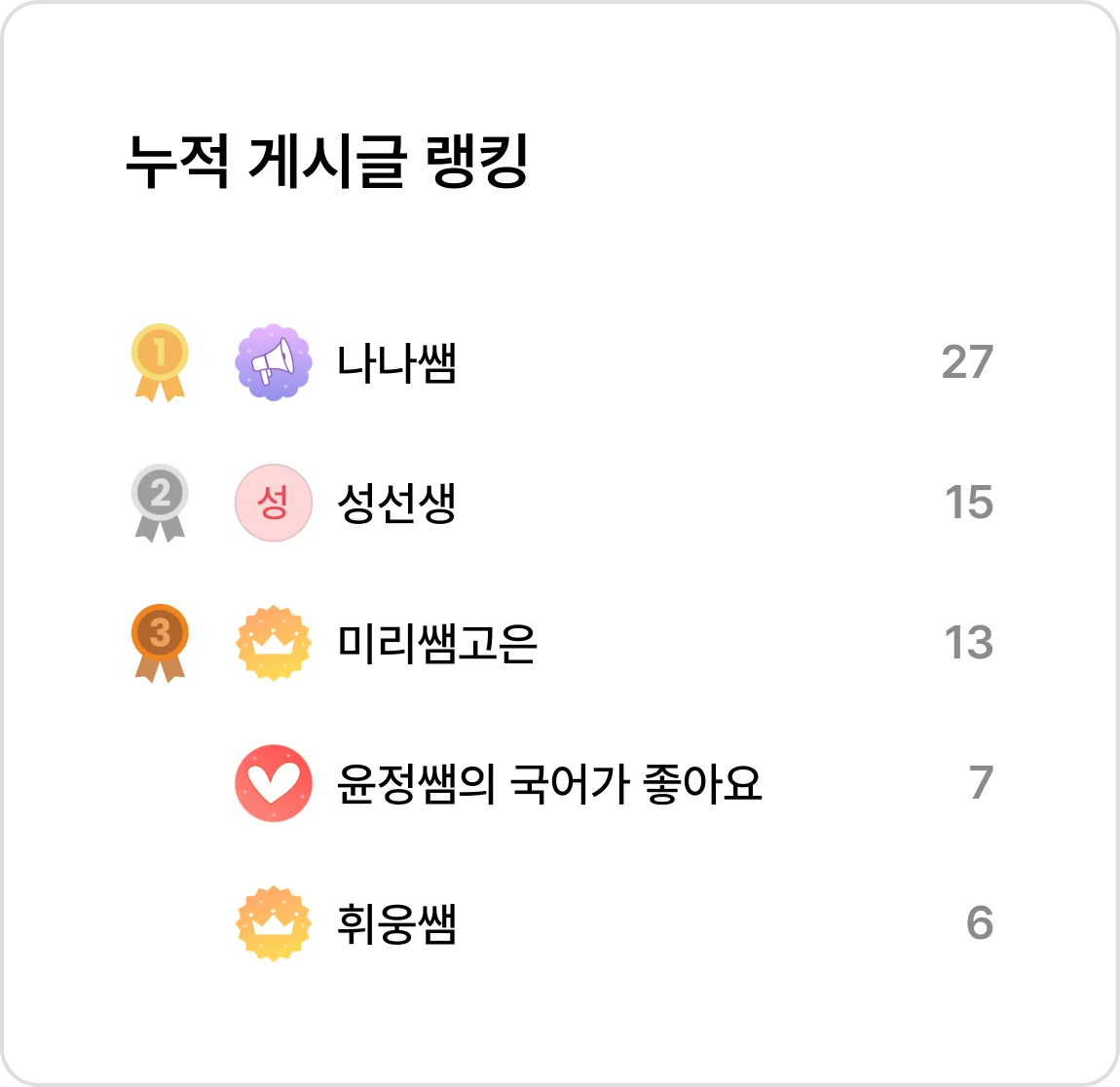Screen dimensions: 1120x1087
Task: Open the crown badge avatar for 휘웅쌤
Action: pyautogui.click(x=274, y=922)
